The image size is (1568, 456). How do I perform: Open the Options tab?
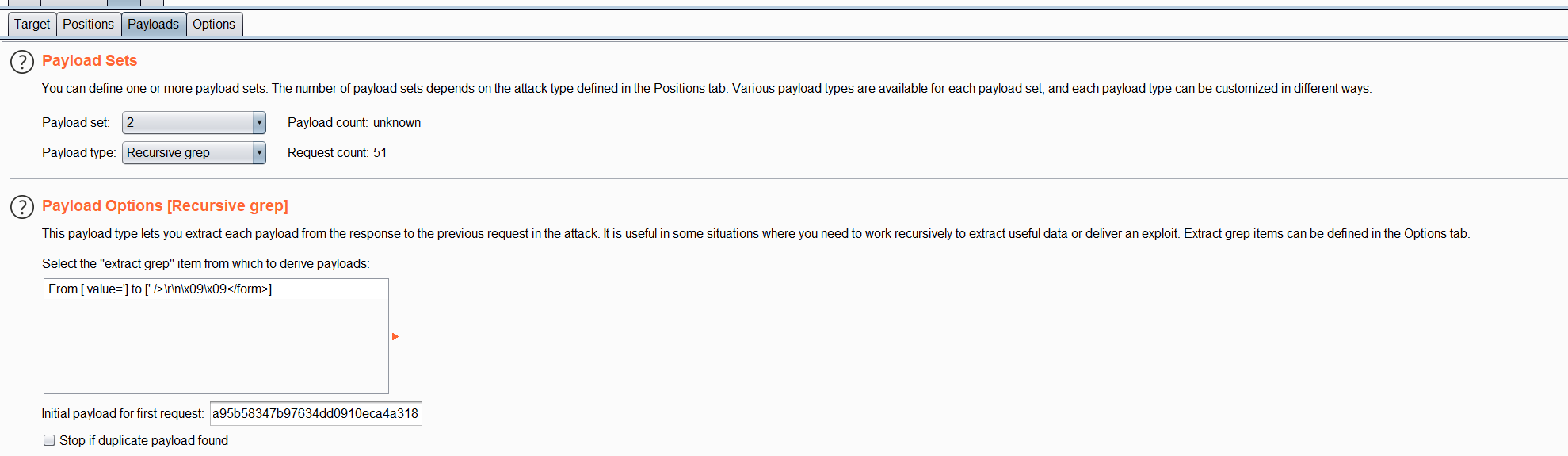(x=214, y=25)
